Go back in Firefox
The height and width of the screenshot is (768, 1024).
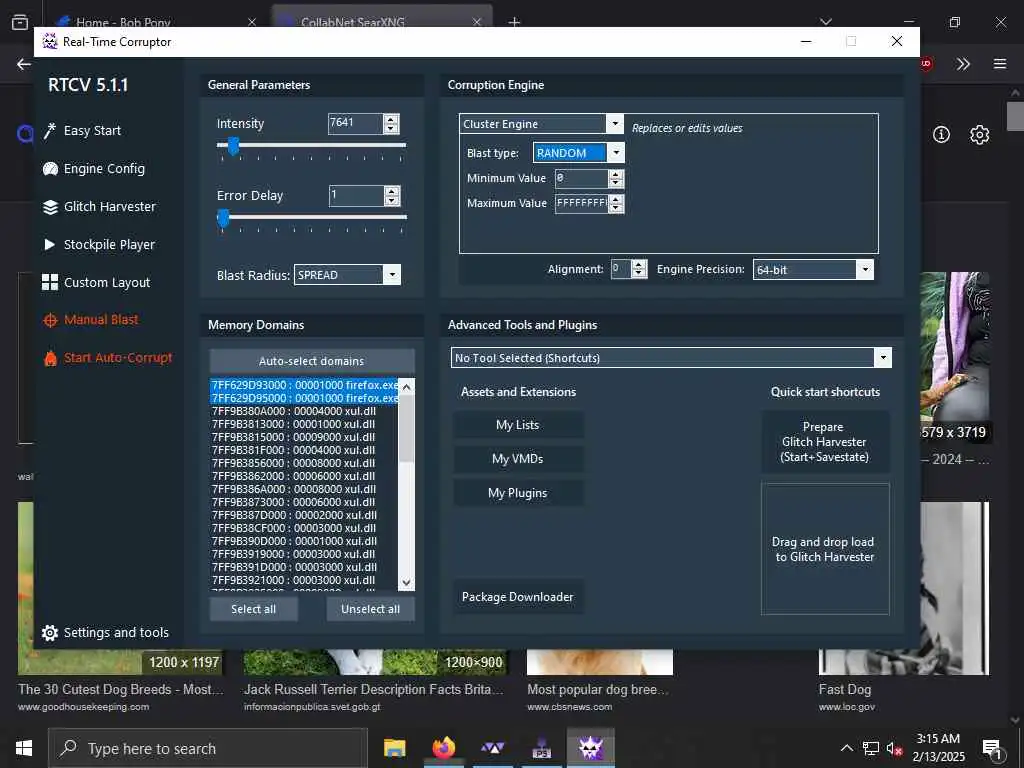pos(24,64)
